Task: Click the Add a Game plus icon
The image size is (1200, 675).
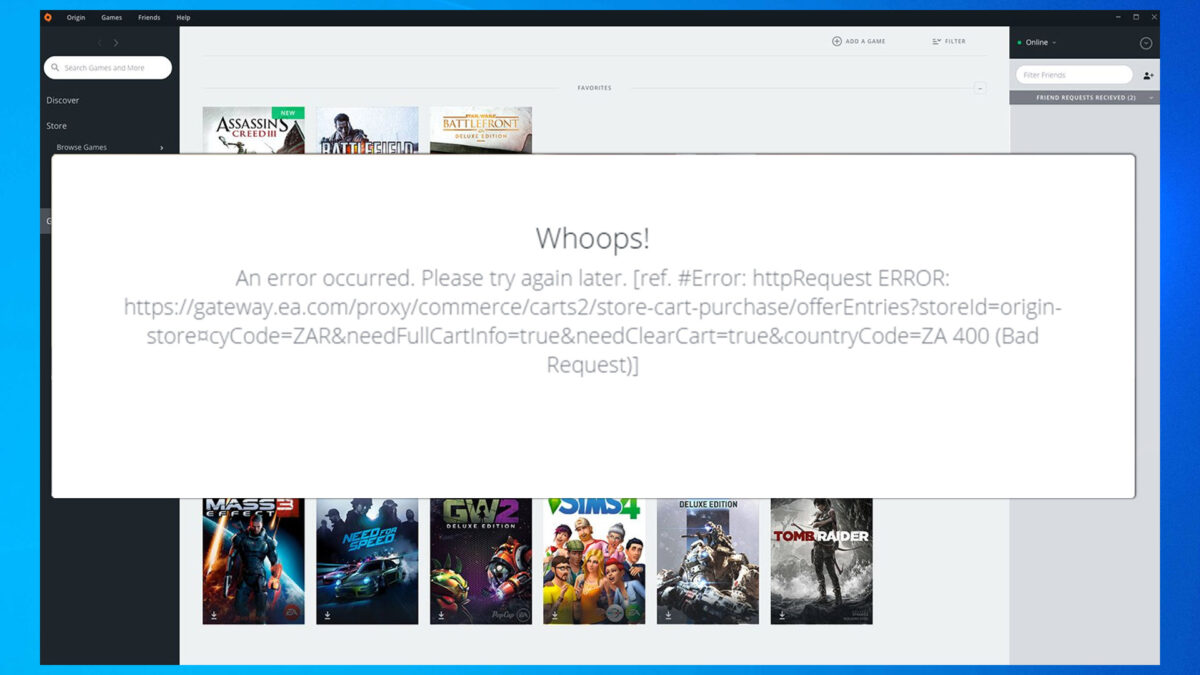Action: (x=837, y=41)
